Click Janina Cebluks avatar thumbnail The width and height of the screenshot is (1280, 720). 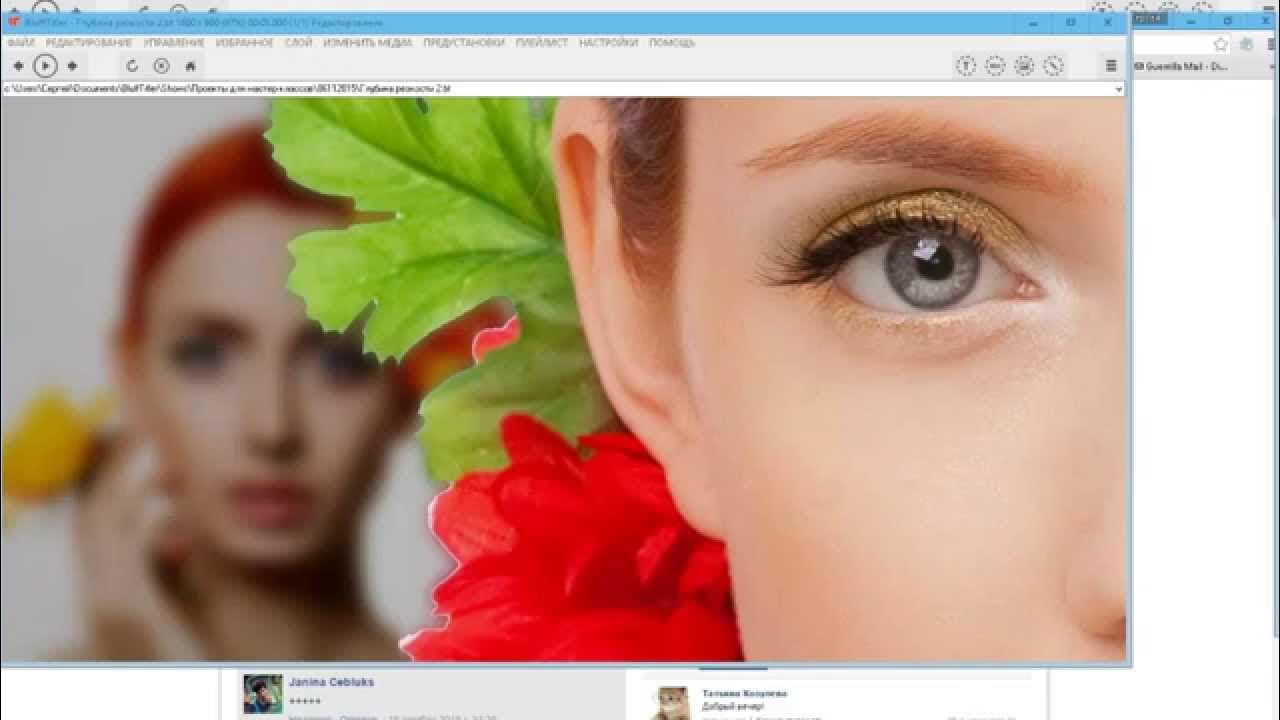pos(263,694)
